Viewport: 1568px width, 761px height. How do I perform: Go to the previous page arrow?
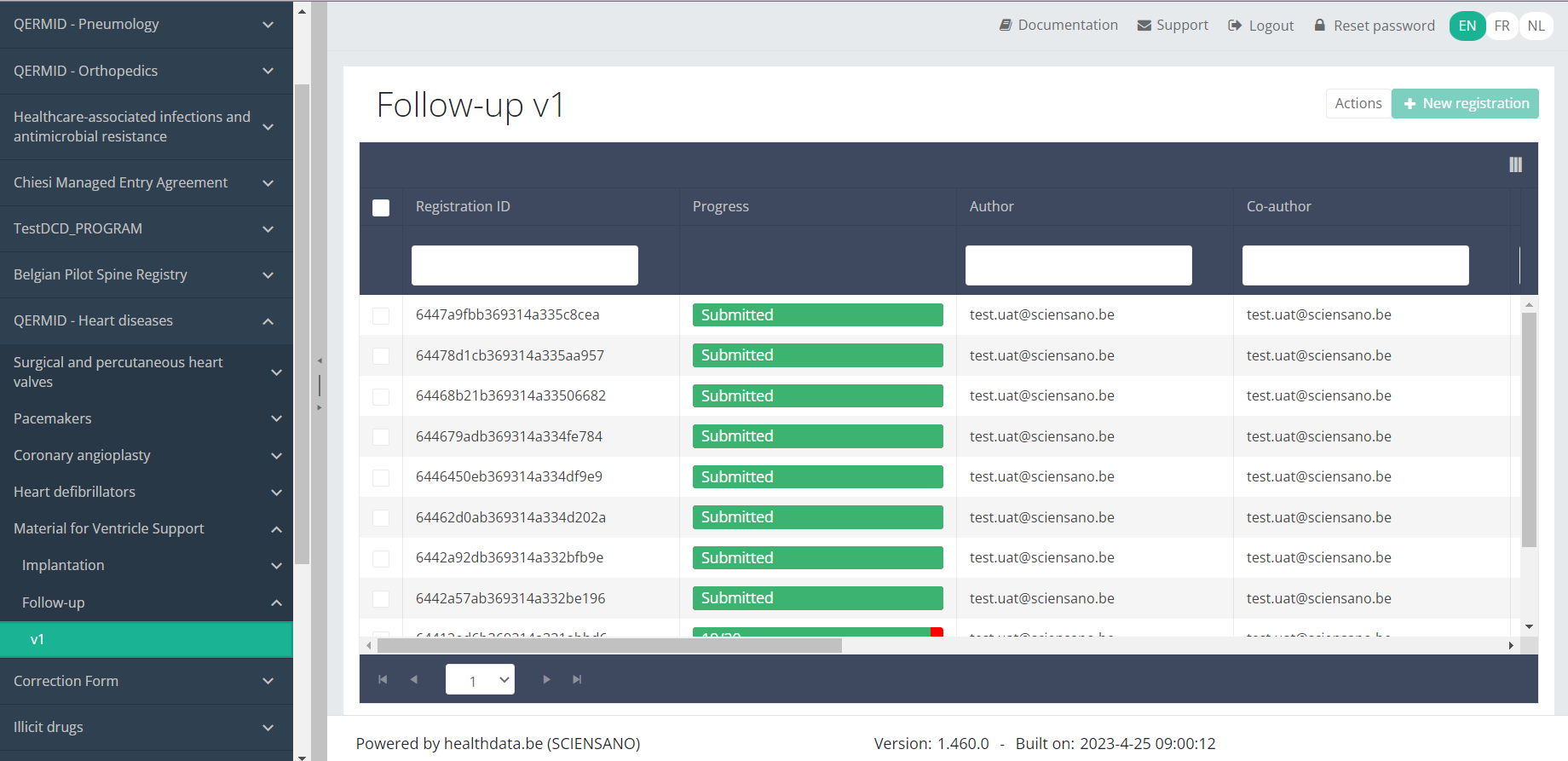[414, 679]
